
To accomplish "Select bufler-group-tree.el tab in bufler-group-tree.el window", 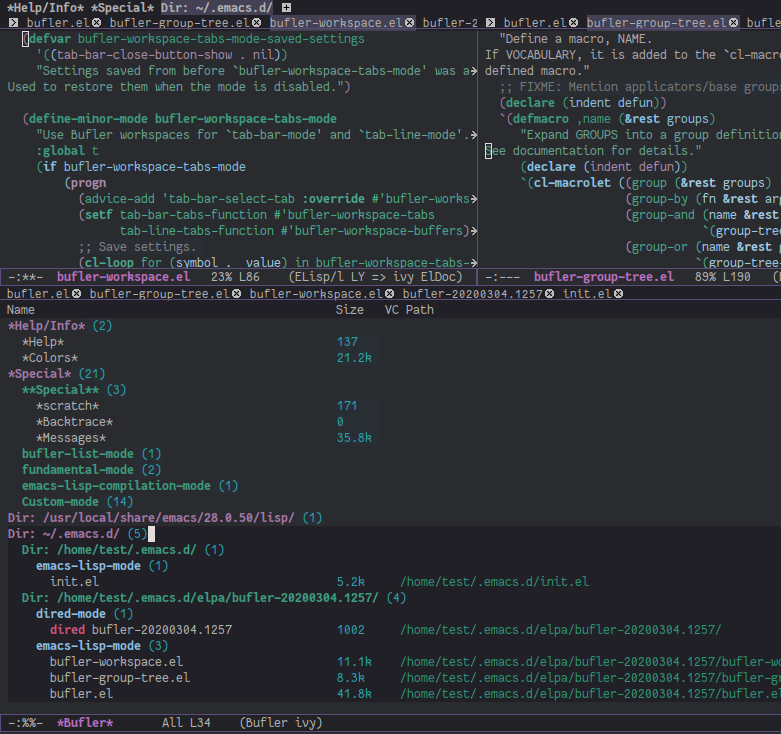I will [x=656, y=23].
